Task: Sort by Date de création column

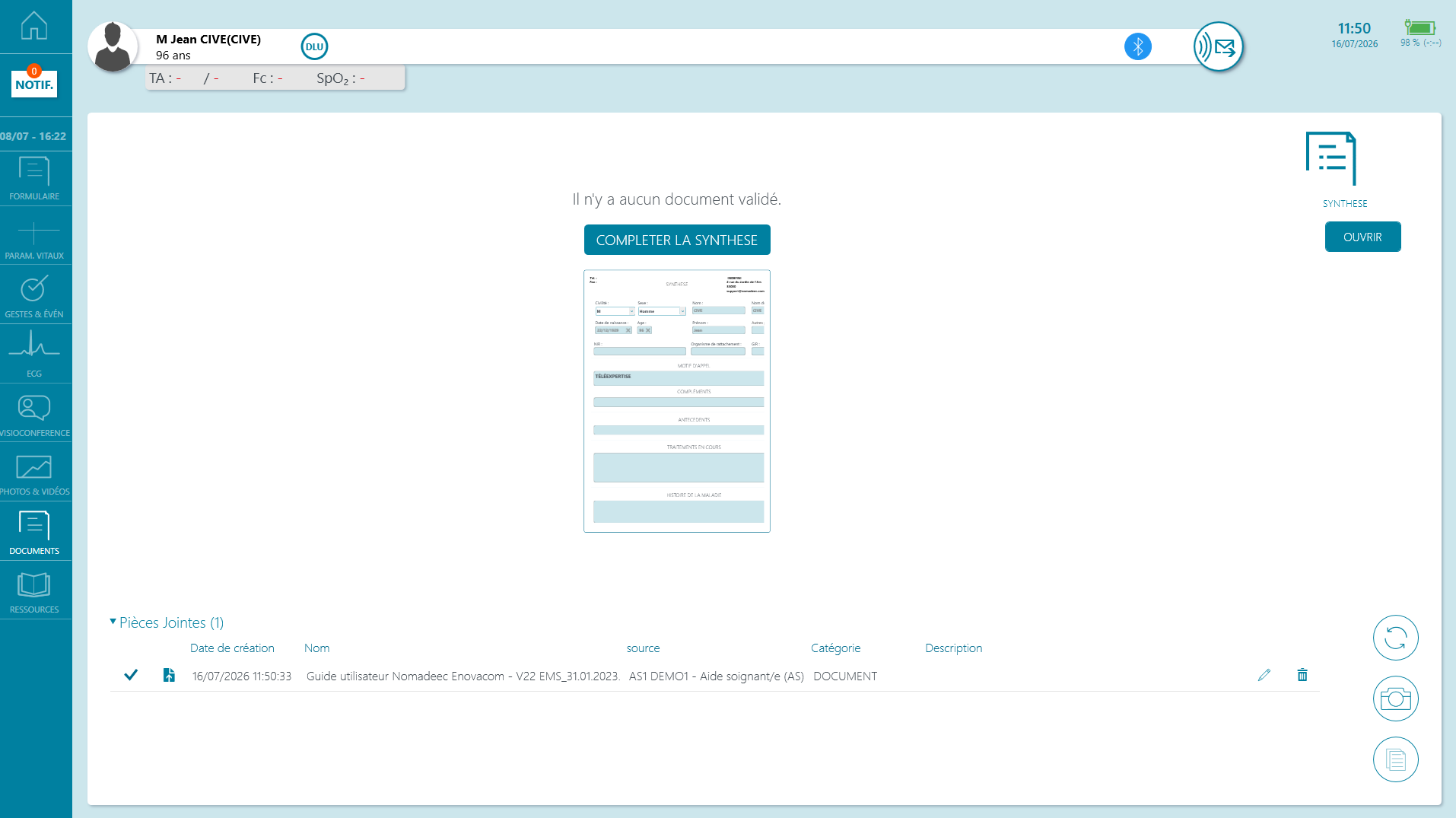Action: tap(232, 648)
